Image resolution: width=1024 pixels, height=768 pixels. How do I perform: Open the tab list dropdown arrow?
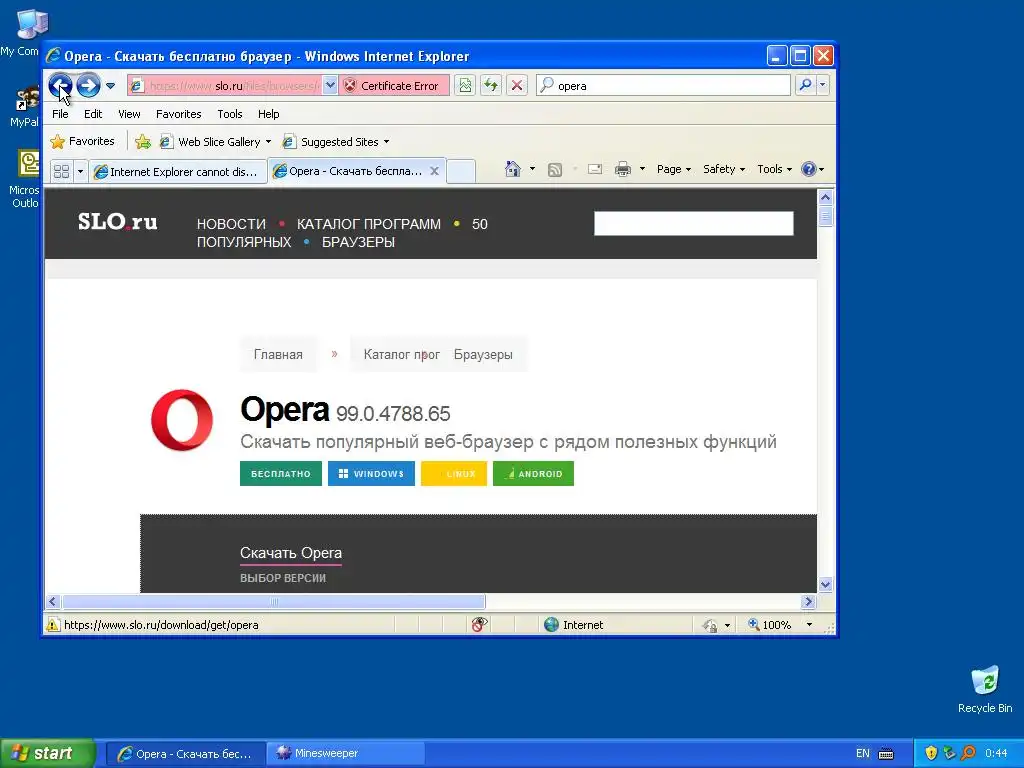(80, 171)
